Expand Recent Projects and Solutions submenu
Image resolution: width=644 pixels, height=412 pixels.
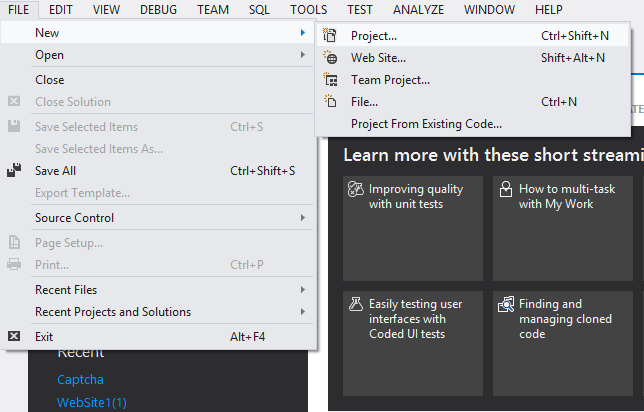click(x=303, y=312)
